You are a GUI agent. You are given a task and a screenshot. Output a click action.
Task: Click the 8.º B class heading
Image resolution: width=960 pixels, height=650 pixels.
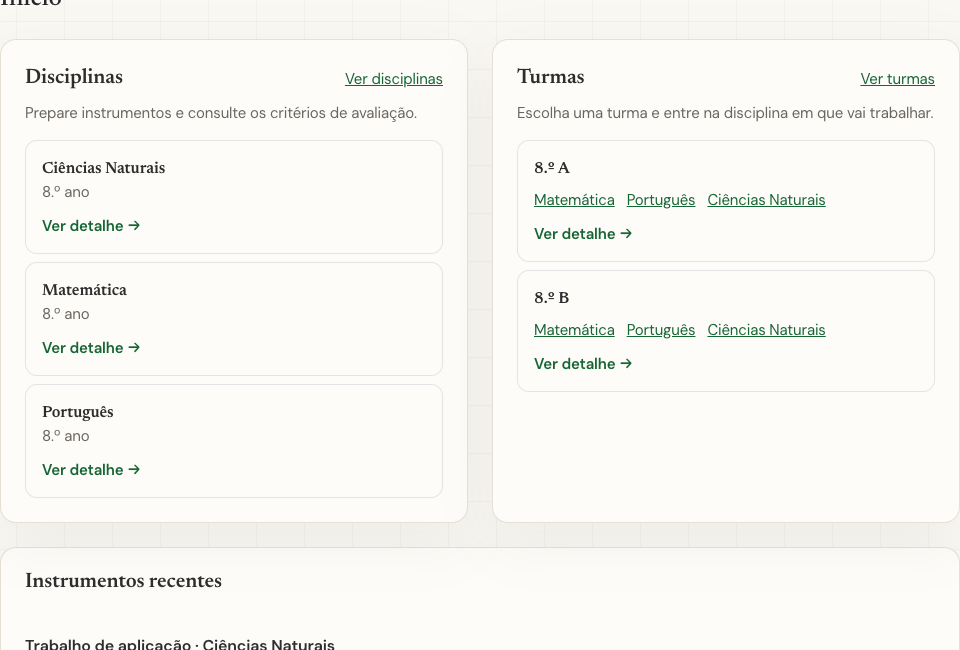(x=552, y=297)
